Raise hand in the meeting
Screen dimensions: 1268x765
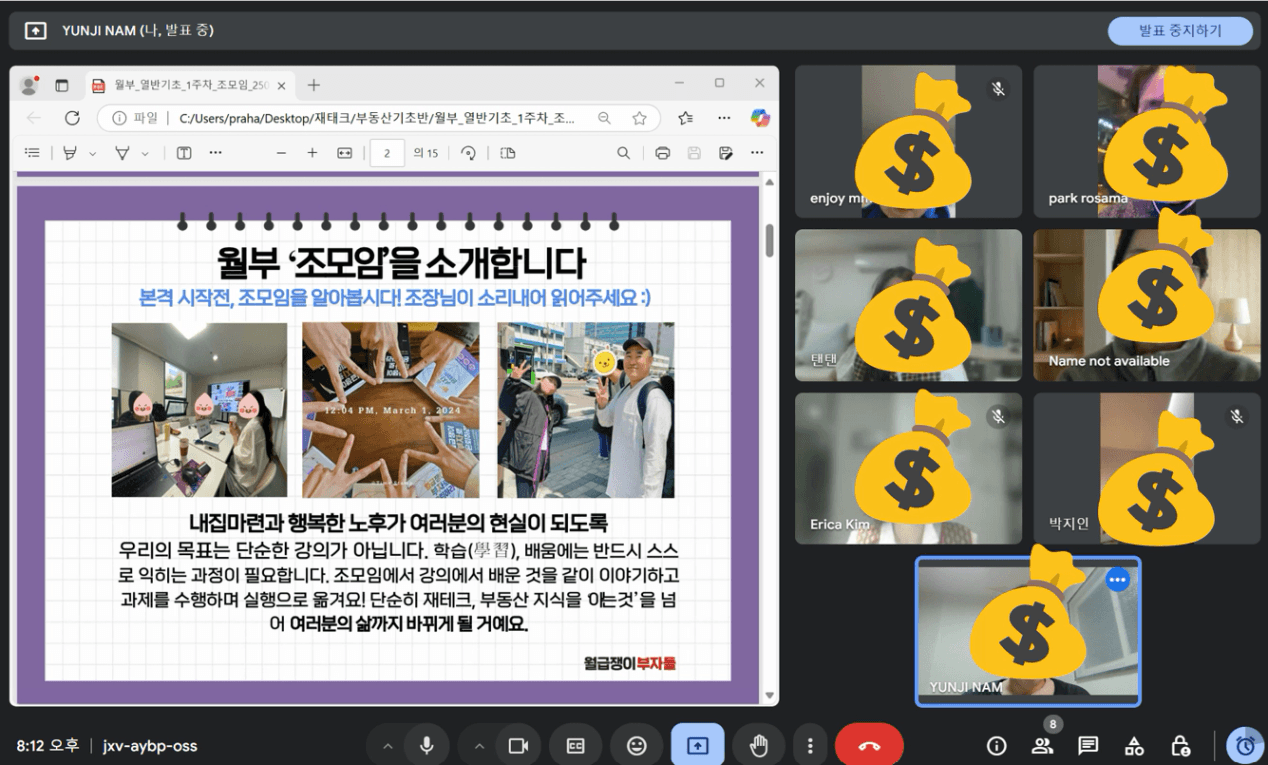(x=759, y=746)
